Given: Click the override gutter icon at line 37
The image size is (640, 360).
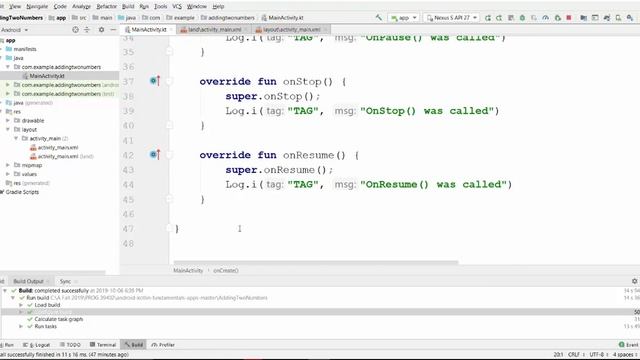Looking at the screenshot, I should pyautogui.click(x=155, y=81).
